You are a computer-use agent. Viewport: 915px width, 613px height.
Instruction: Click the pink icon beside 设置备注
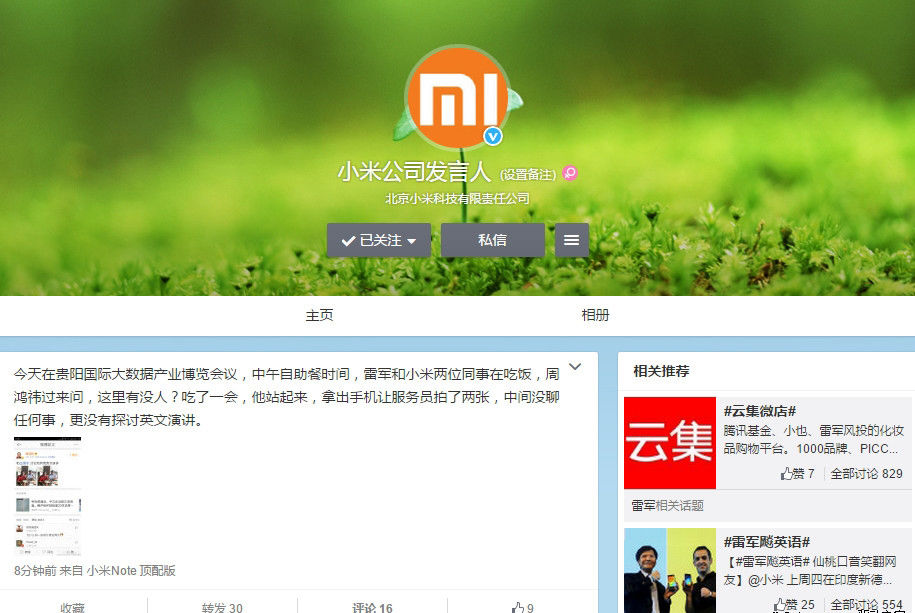(x=570, y=173)
